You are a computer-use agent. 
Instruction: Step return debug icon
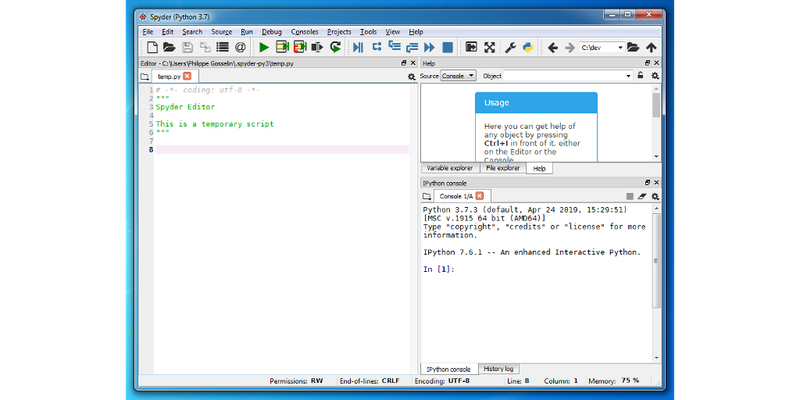tap(412, 47)
